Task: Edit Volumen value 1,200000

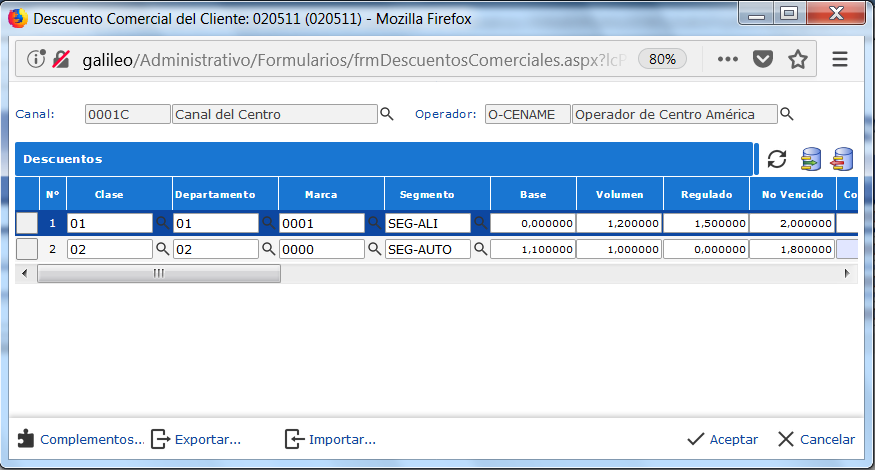Action: click(x=619, y=223)
